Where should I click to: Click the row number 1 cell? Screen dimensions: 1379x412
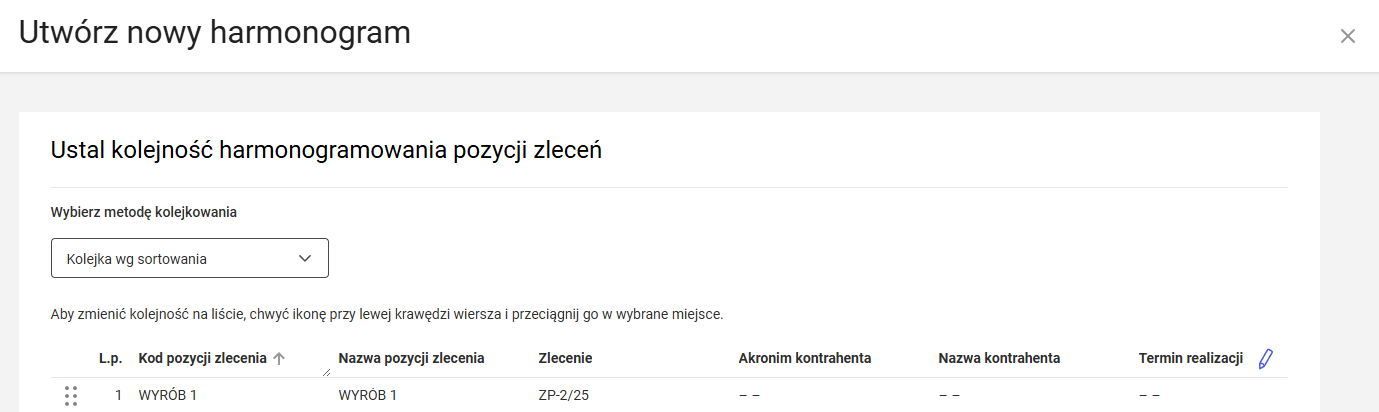[118, 395]
